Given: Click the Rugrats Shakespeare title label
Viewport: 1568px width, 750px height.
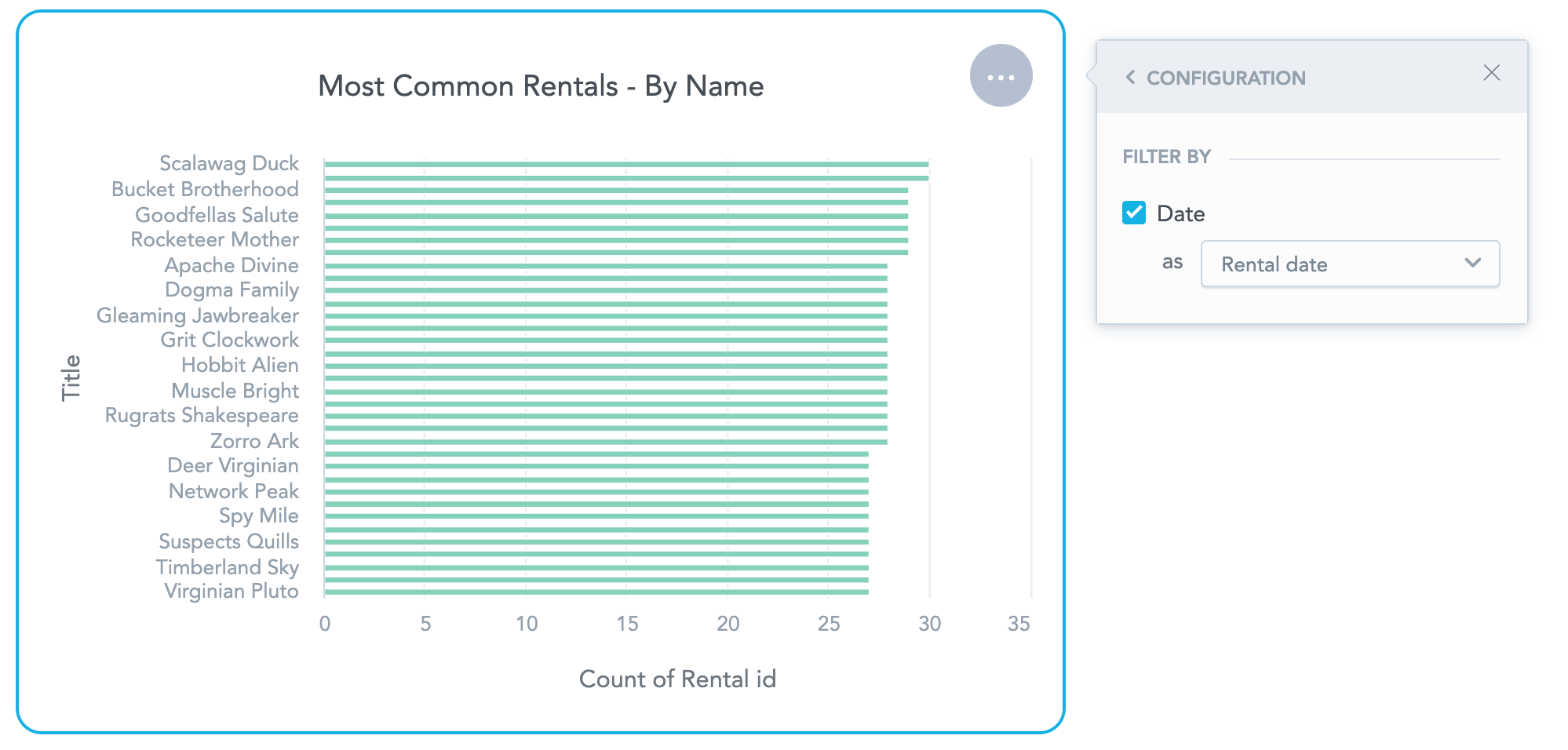Looking at the screenshot, I should point(202,415).
